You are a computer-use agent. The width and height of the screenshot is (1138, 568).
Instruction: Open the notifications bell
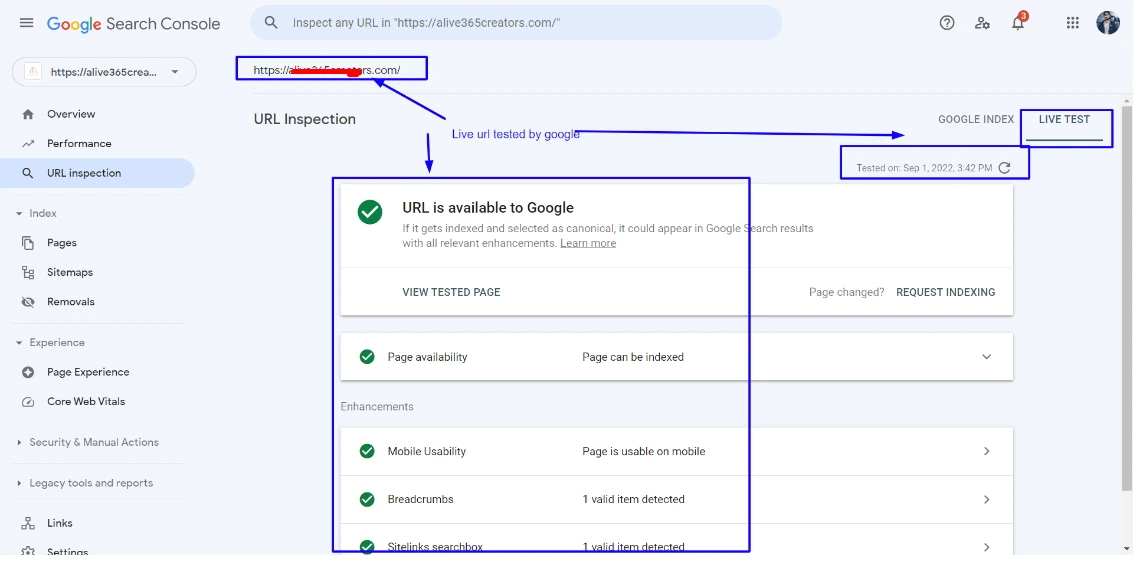(1018, 23)
